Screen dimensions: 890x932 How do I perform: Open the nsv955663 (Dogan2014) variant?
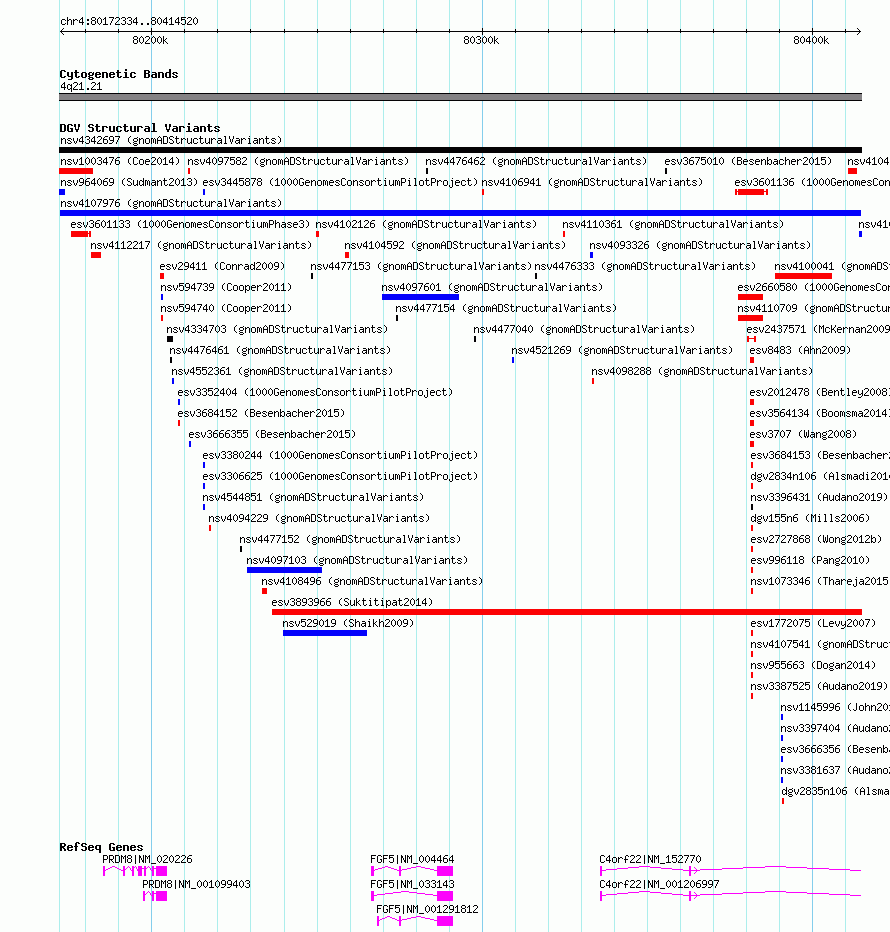click(x=813, y=665)
